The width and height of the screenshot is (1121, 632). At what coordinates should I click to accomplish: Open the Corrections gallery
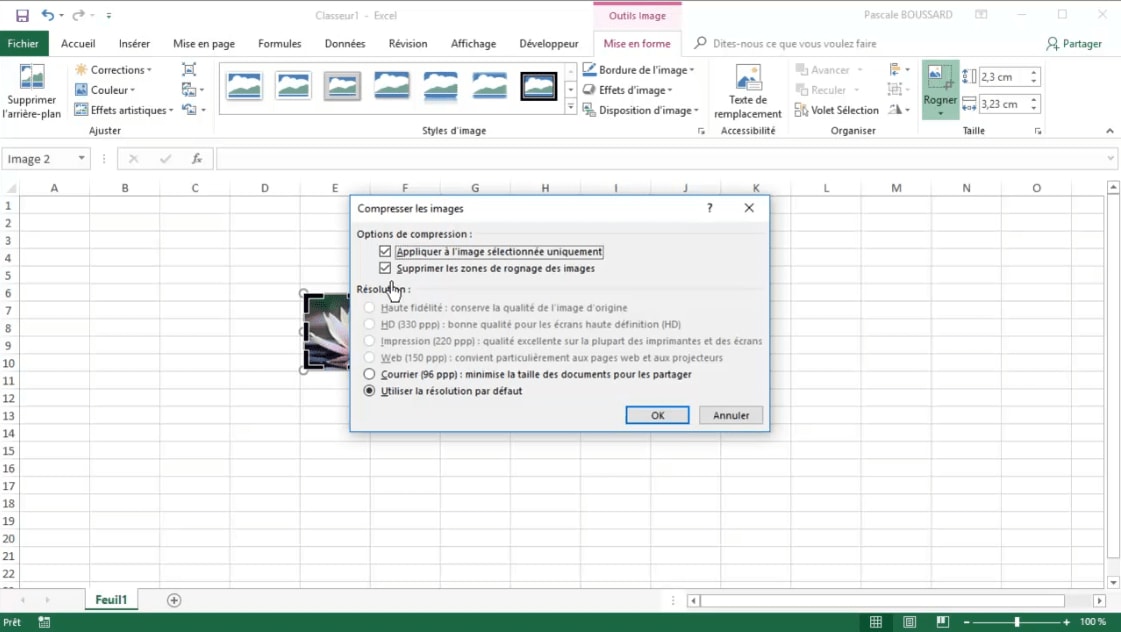point(113,69)
